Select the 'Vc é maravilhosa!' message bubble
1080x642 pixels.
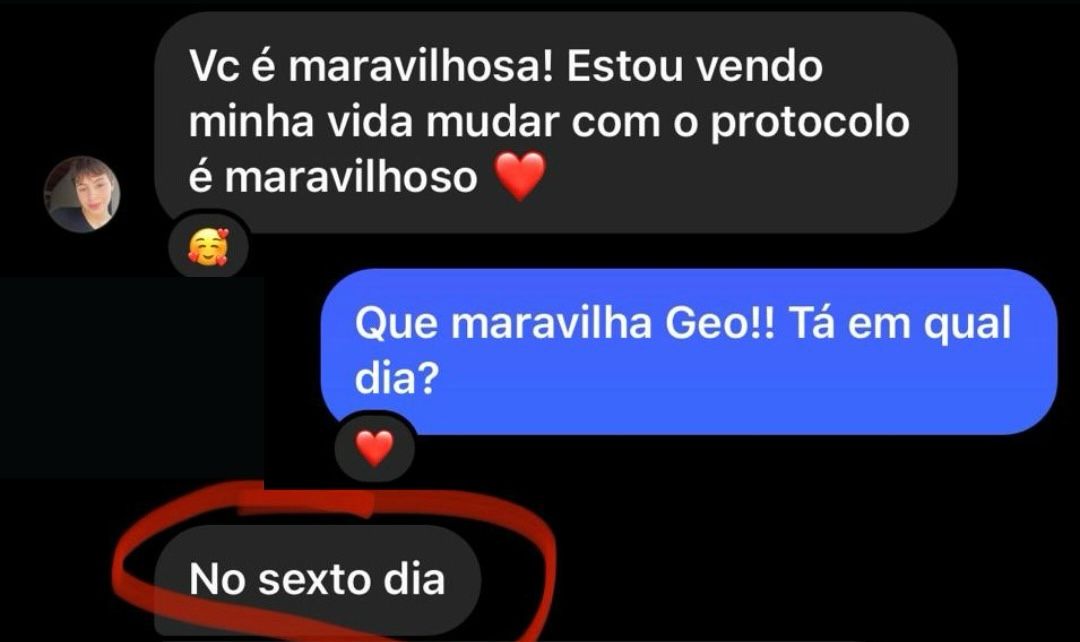coord(556,122)
